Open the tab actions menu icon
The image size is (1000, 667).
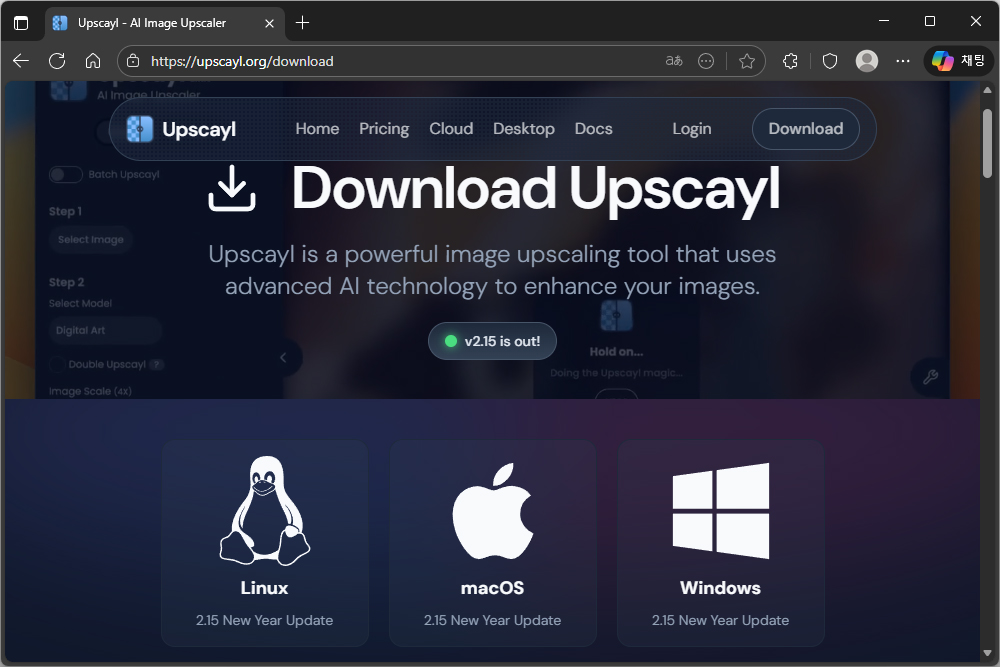21,23
